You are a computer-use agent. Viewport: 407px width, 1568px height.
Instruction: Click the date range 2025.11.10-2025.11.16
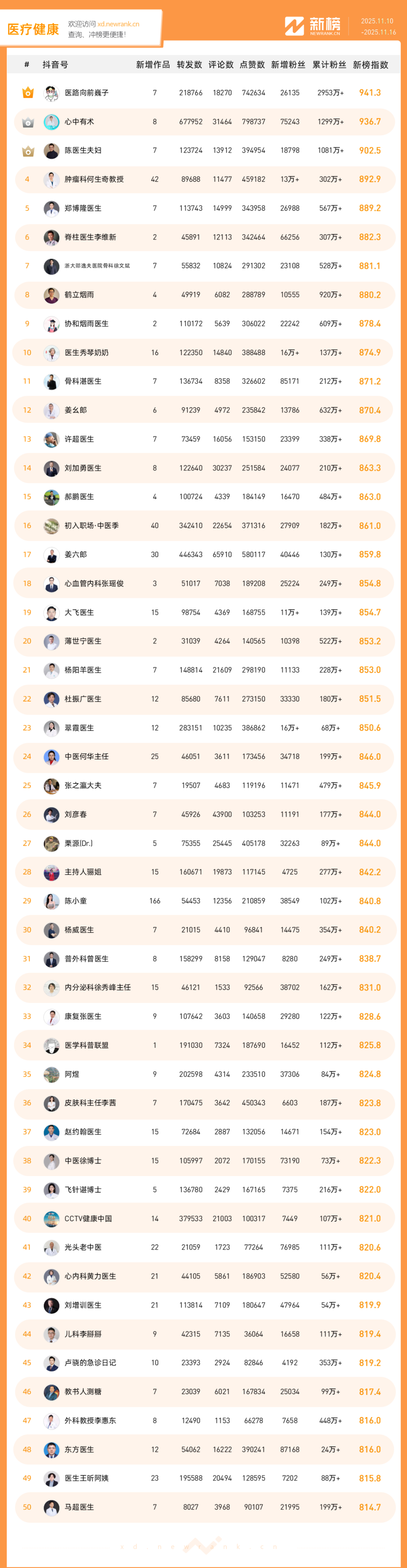pyautogui.click(x=378, y=27)
